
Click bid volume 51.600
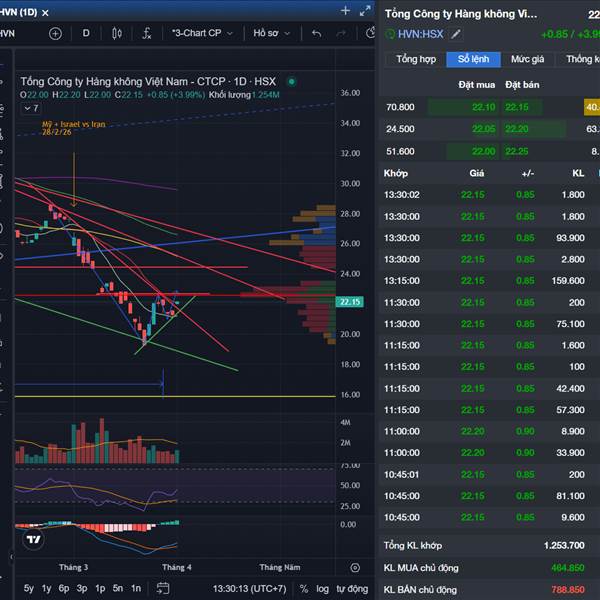(400, 152)
